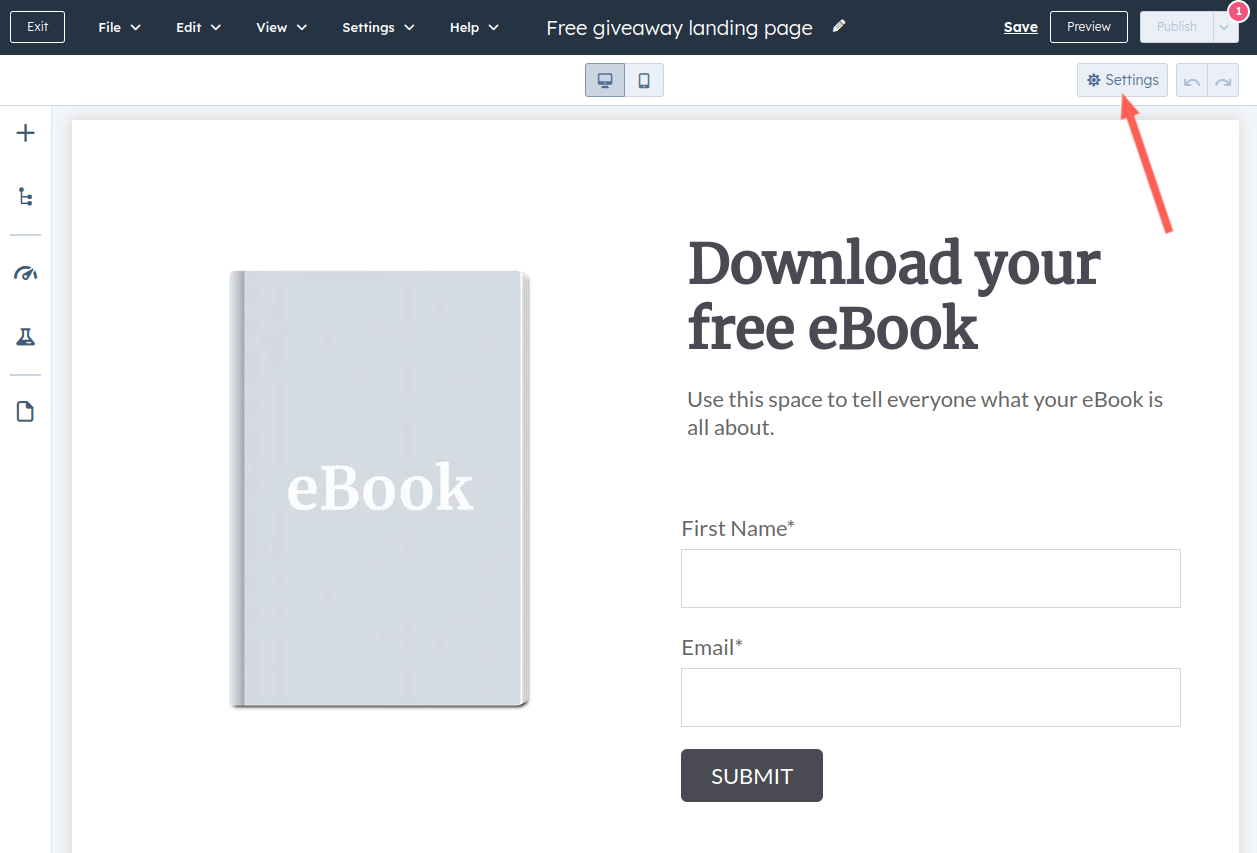Click the Preview button

(1088, 27)
